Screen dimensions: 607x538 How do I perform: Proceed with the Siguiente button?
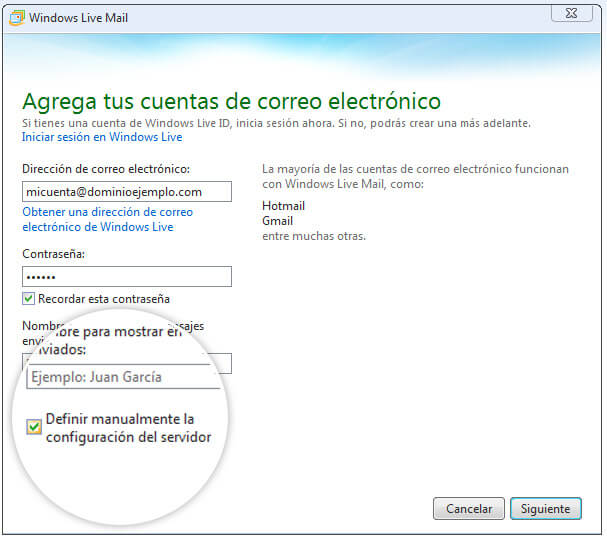pos(545,509)
